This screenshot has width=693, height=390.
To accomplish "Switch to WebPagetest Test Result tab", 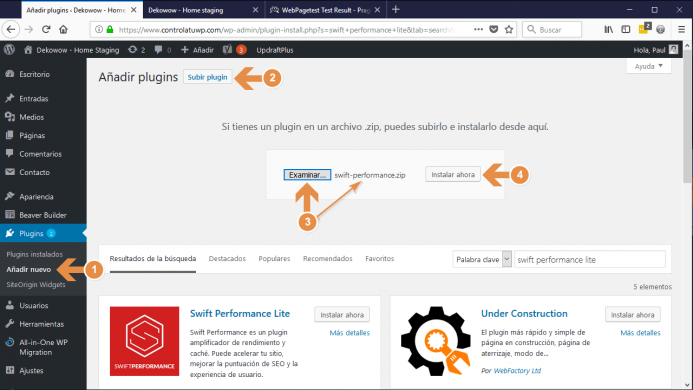I will [325, 10].
